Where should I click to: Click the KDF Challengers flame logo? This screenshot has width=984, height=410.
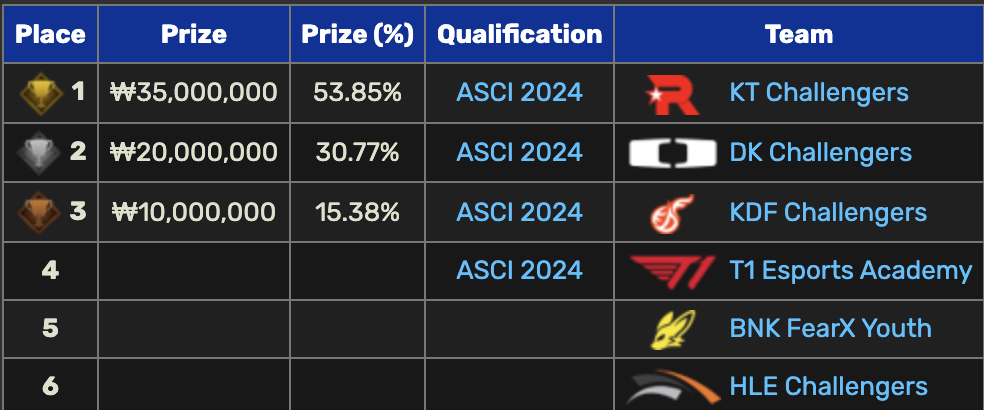pyautogui.click(x=672, y=212)
